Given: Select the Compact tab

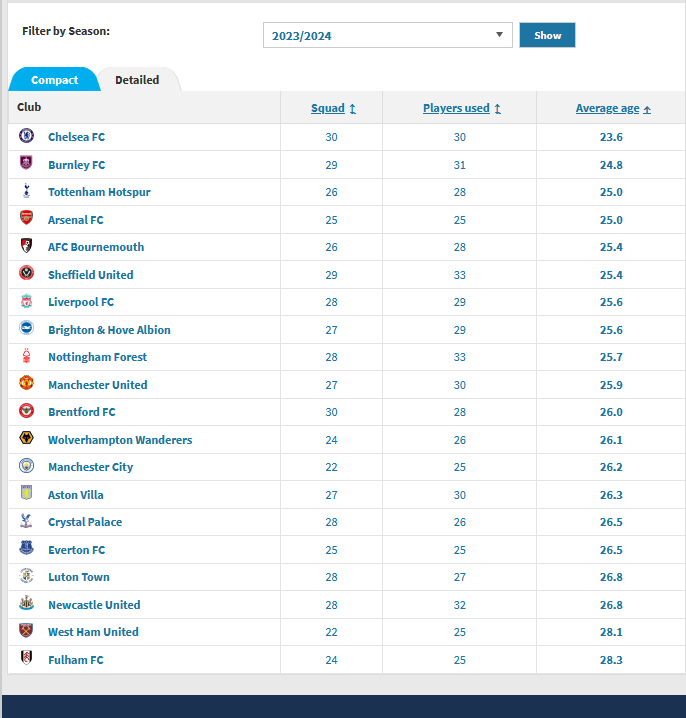Looking at the screenshot, I should click(54, 80).
